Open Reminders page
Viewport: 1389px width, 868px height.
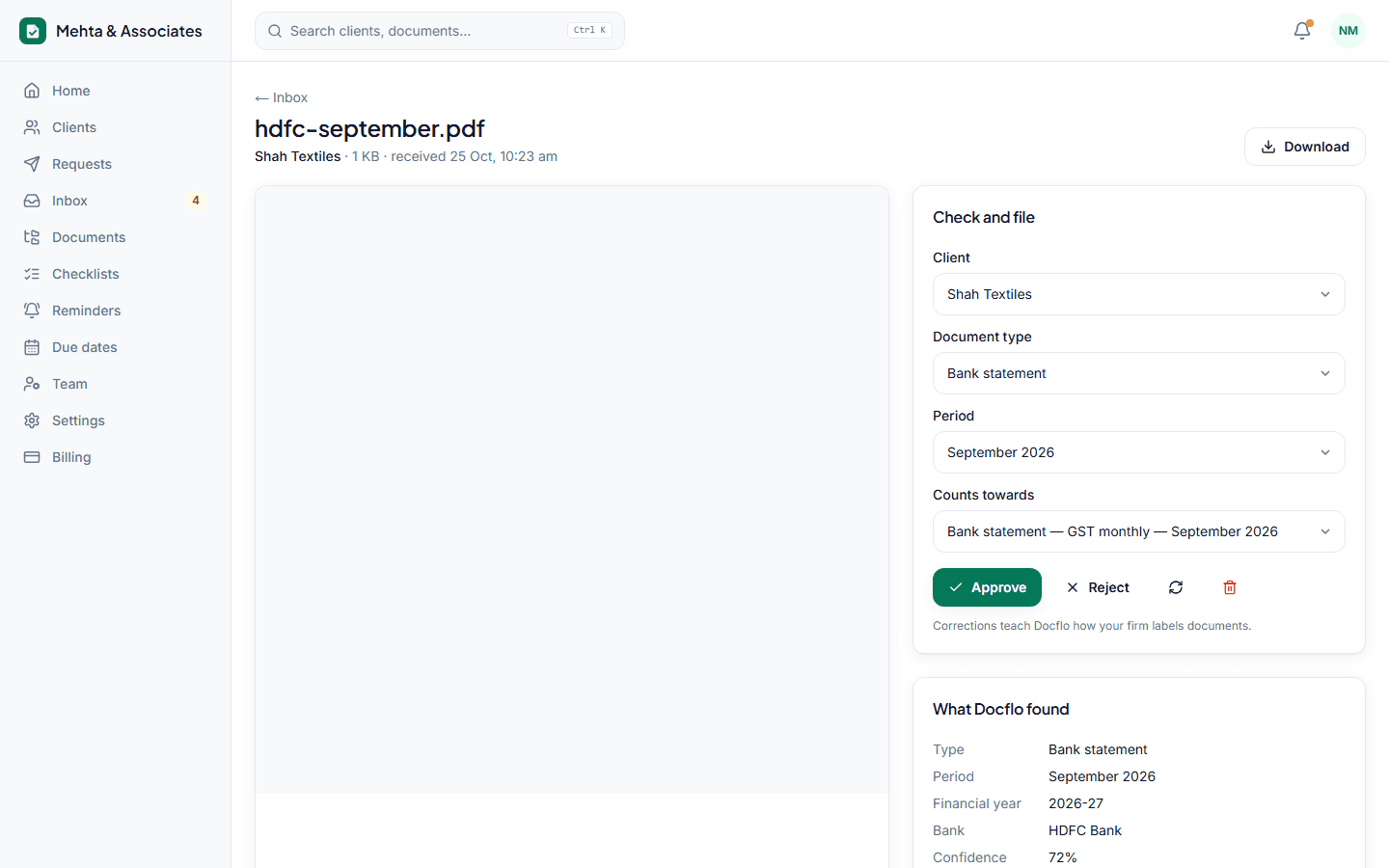tap(116, 311)
